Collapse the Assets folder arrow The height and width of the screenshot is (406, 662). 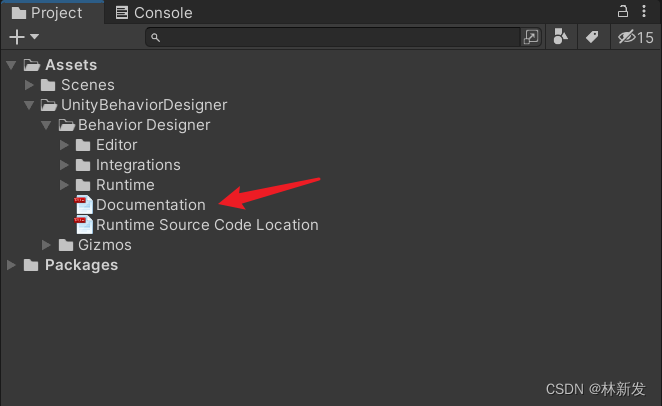[11, 65]
